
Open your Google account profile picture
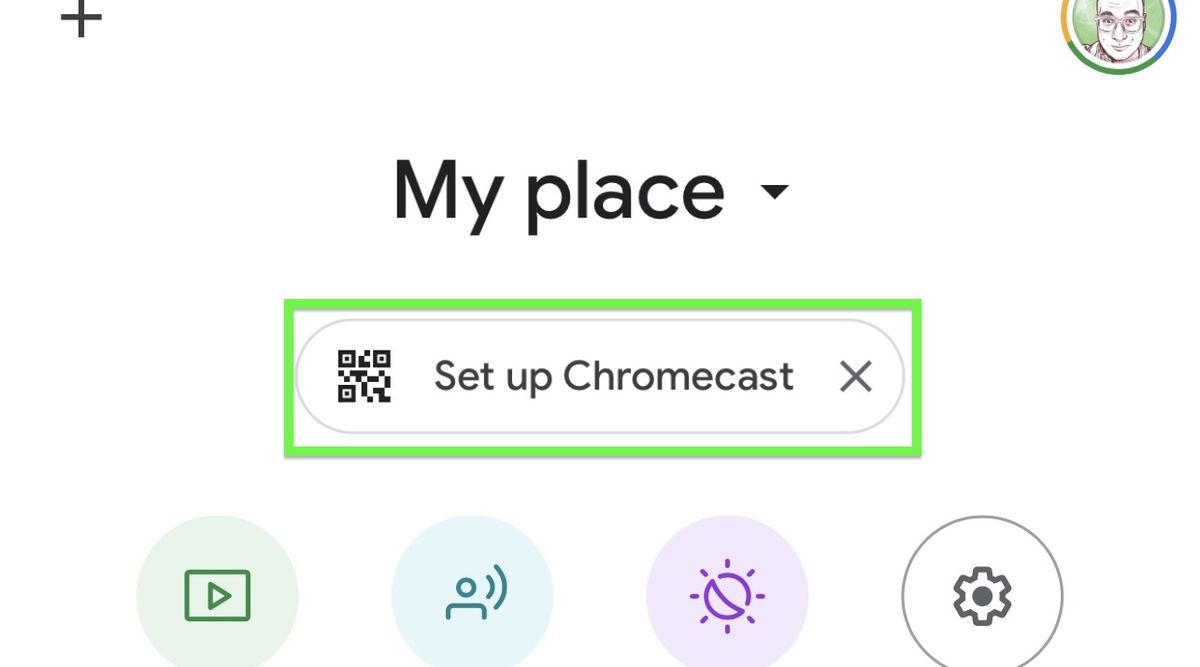[x=1117, y=30]
